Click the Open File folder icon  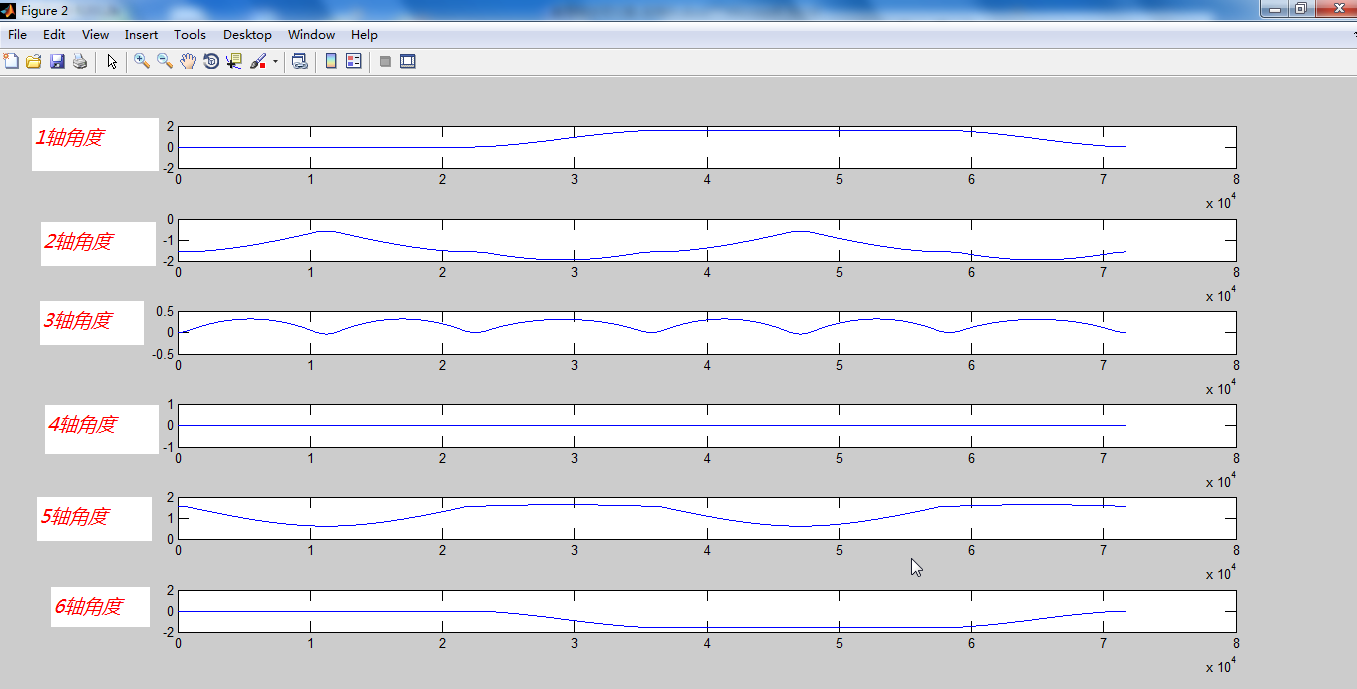[x=34, y=62]
